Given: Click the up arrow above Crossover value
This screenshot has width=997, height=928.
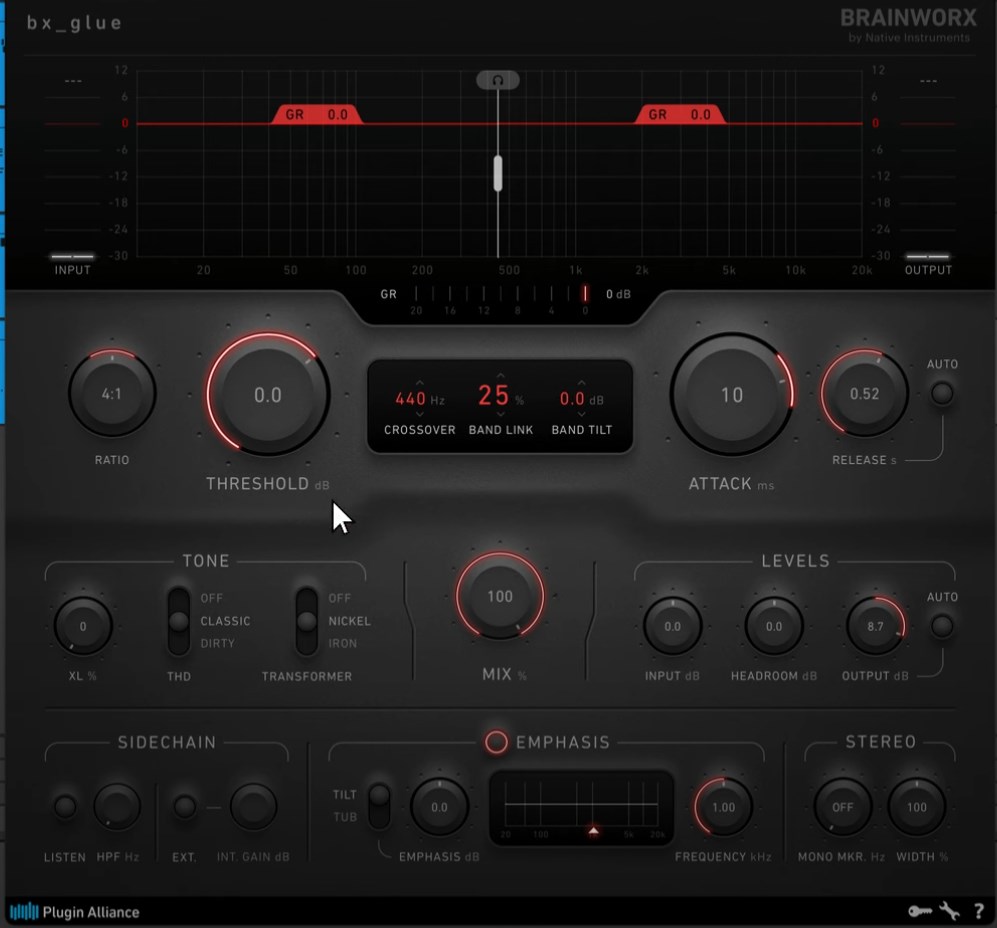Looking at the screenshot, I should pyautogui.click(x=419, y=382).
